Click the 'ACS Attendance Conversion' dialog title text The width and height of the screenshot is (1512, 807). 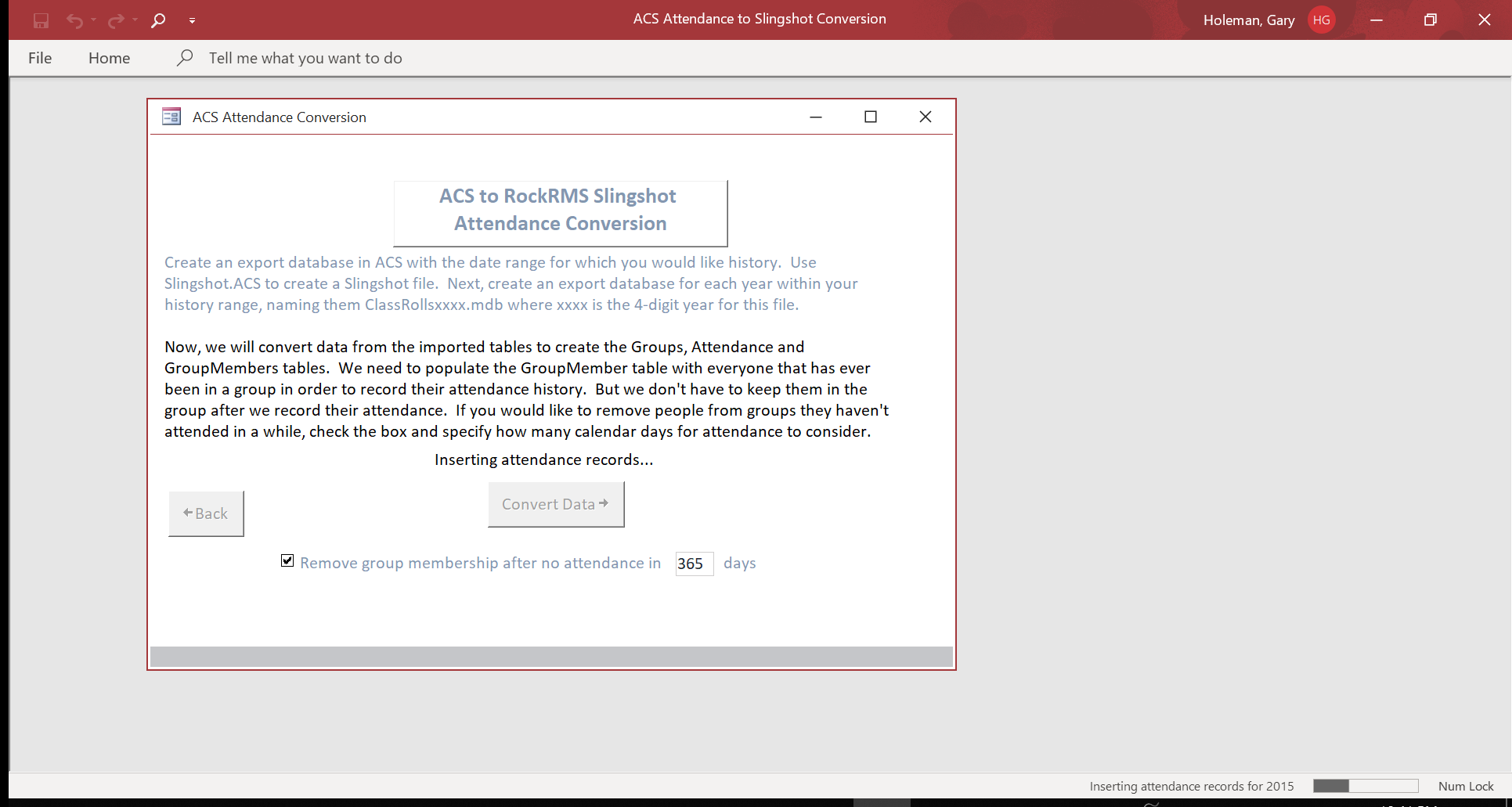click(280, 117)
